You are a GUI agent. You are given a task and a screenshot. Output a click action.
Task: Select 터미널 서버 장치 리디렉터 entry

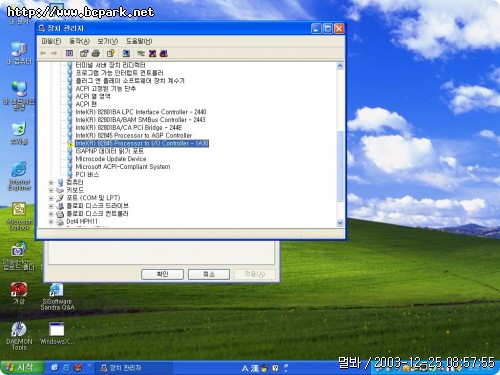pyautogui.click(x=110, y=65)
